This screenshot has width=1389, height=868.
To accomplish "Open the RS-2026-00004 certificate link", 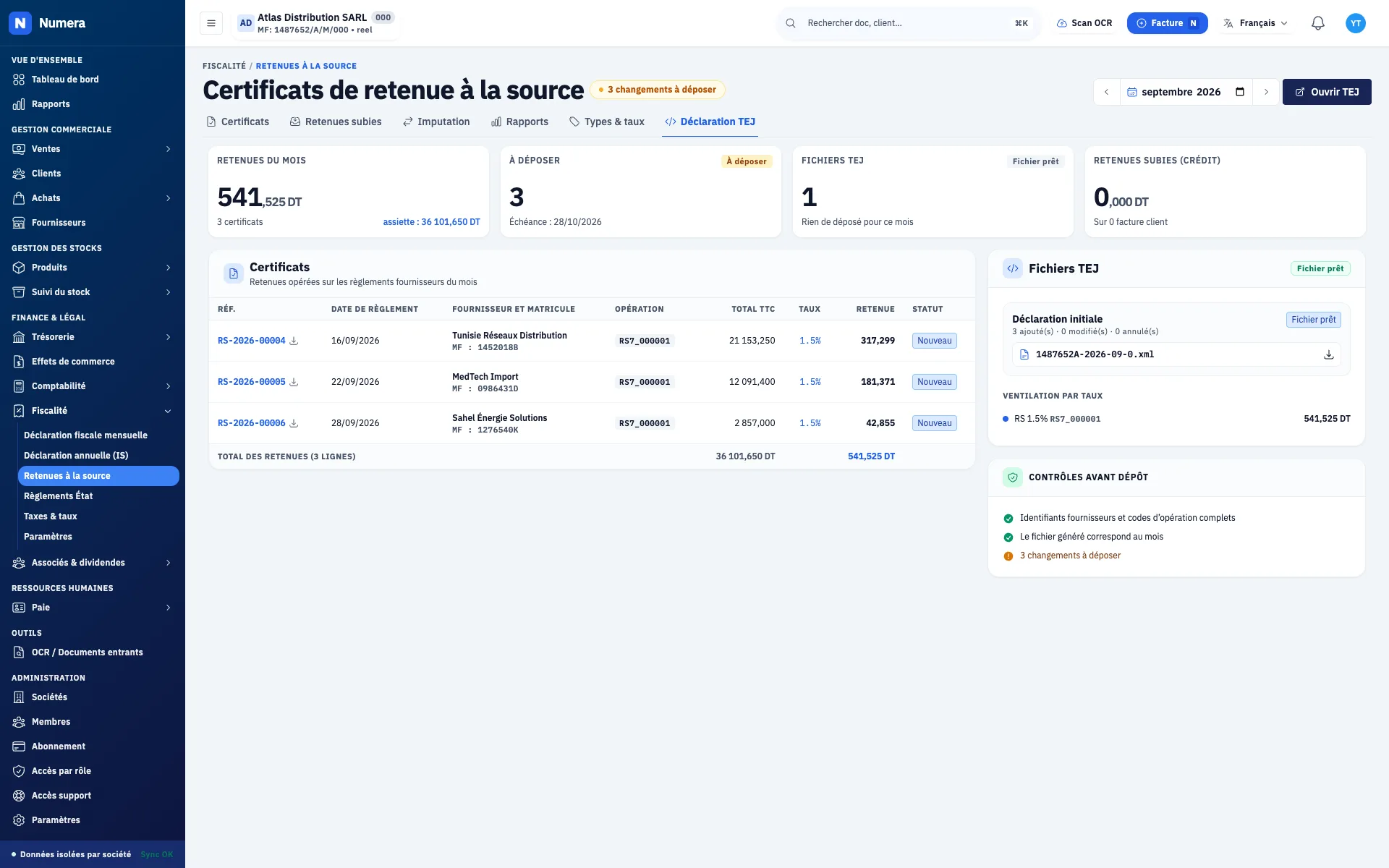I will 251,341.
